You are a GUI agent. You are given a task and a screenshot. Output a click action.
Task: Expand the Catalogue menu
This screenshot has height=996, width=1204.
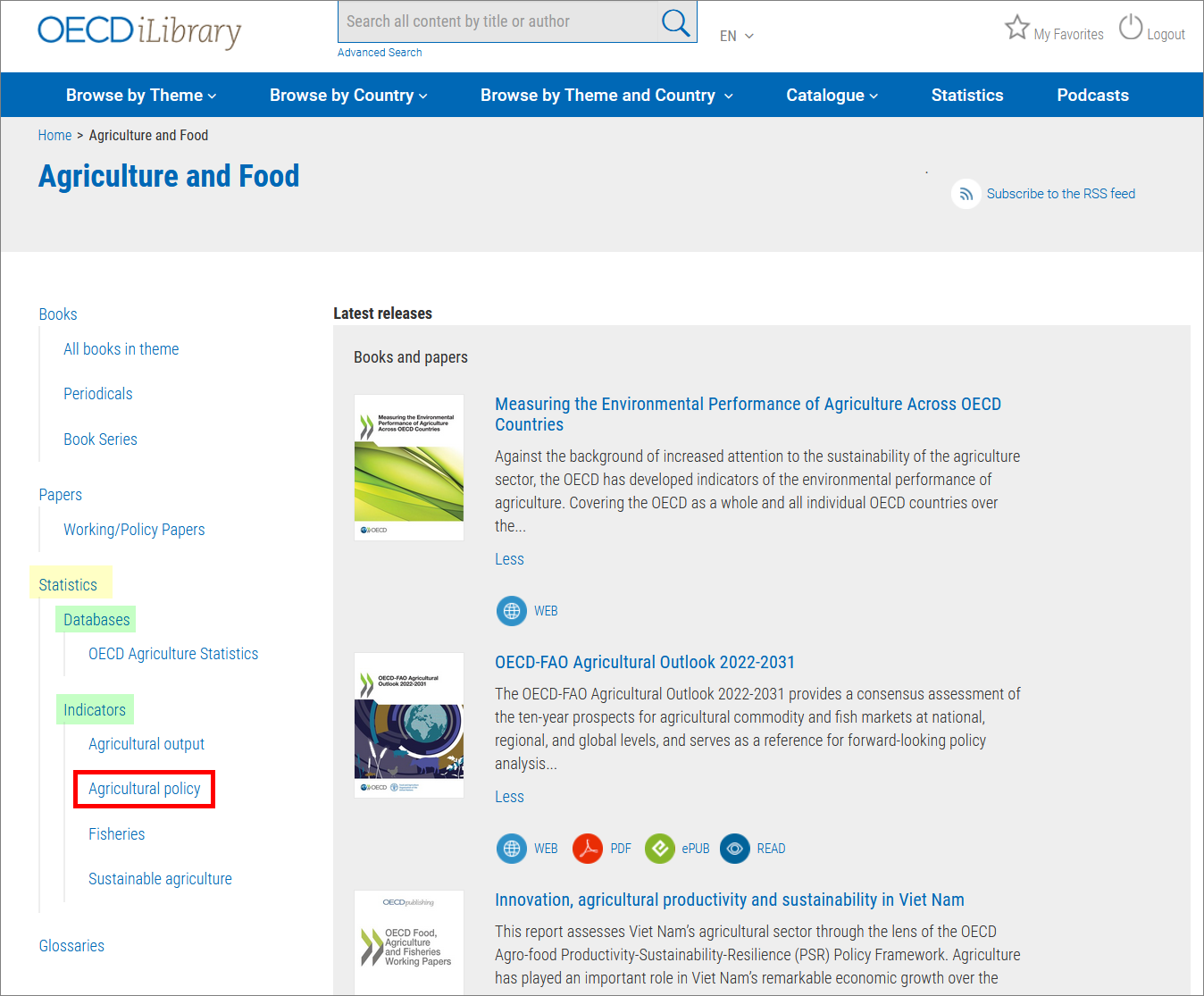832,96
